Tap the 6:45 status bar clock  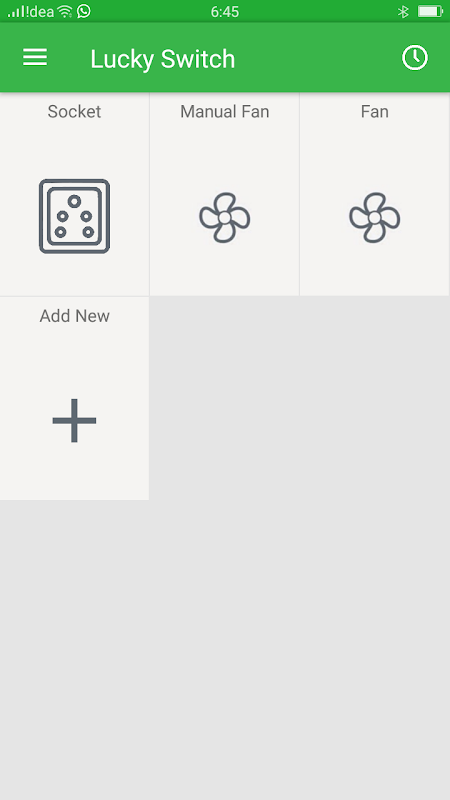point(225,12)
